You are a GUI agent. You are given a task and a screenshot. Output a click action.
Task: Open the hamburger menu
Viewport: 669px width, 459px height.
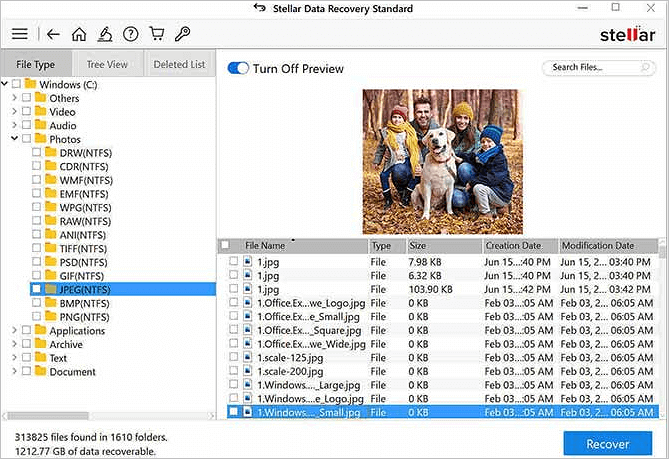point(19,34)
